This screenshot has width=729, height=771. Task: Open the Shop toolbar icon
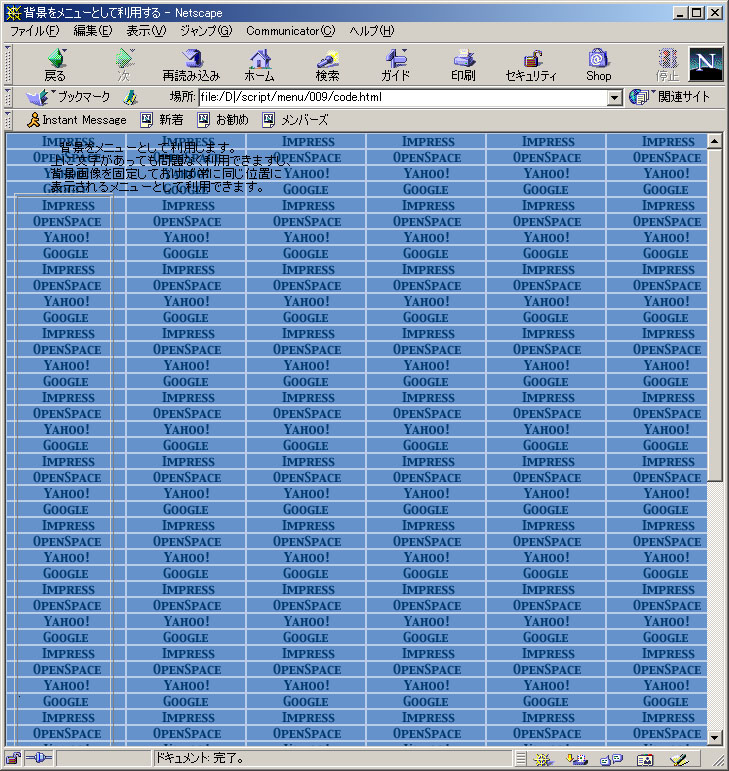click(598, 64)
